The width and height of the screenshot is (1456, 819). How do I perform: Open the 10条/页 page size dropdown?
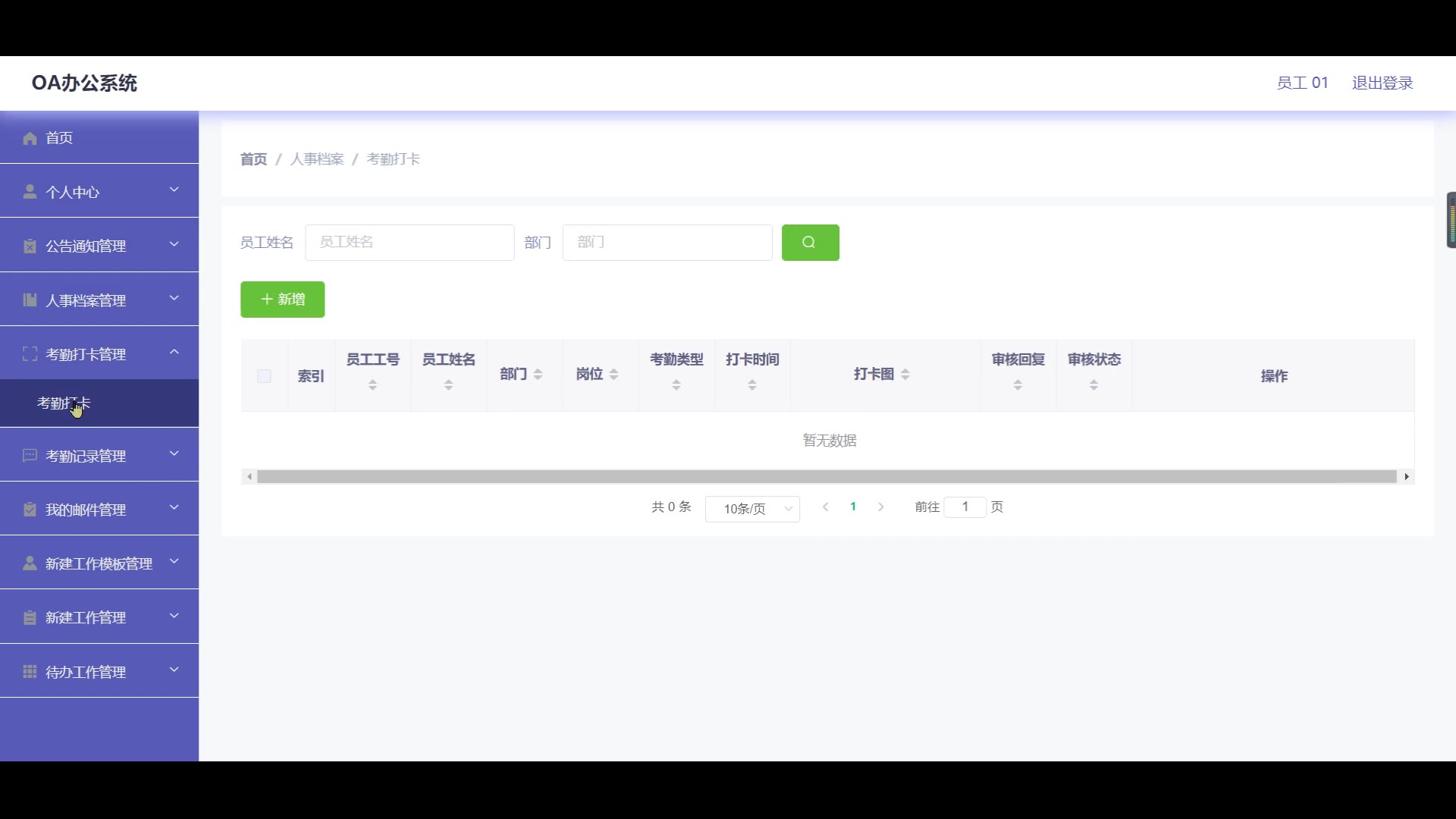coord(752,509)
